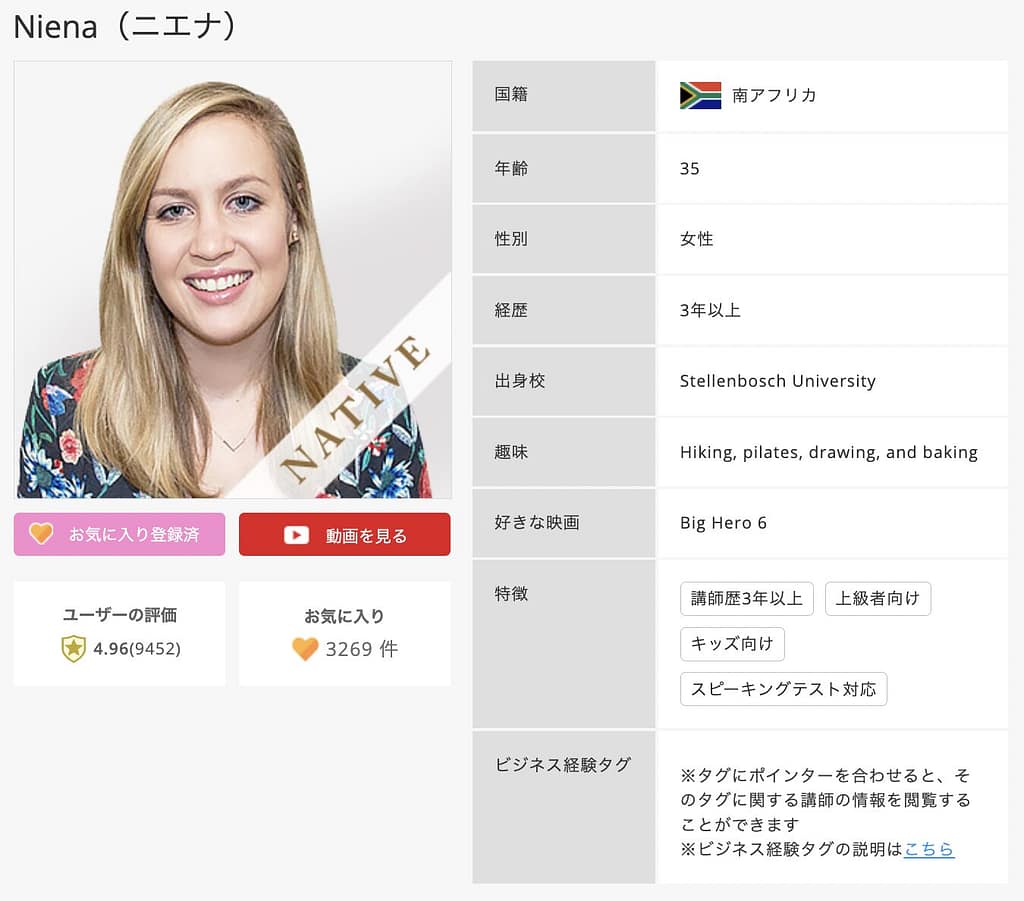Click the ビジネス経験タグ row label
Image resolution: width=1024 pixels, height=901 pixels.
tap(563, 765)
